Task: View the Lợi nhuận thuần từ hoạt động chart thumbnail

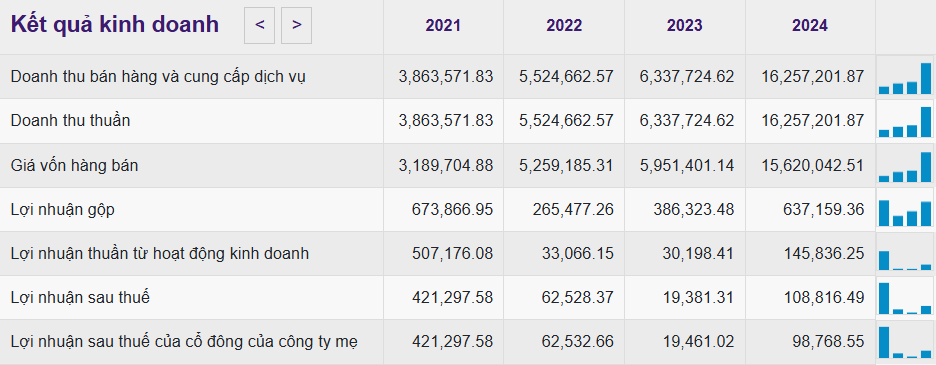Action: [905, 254]
